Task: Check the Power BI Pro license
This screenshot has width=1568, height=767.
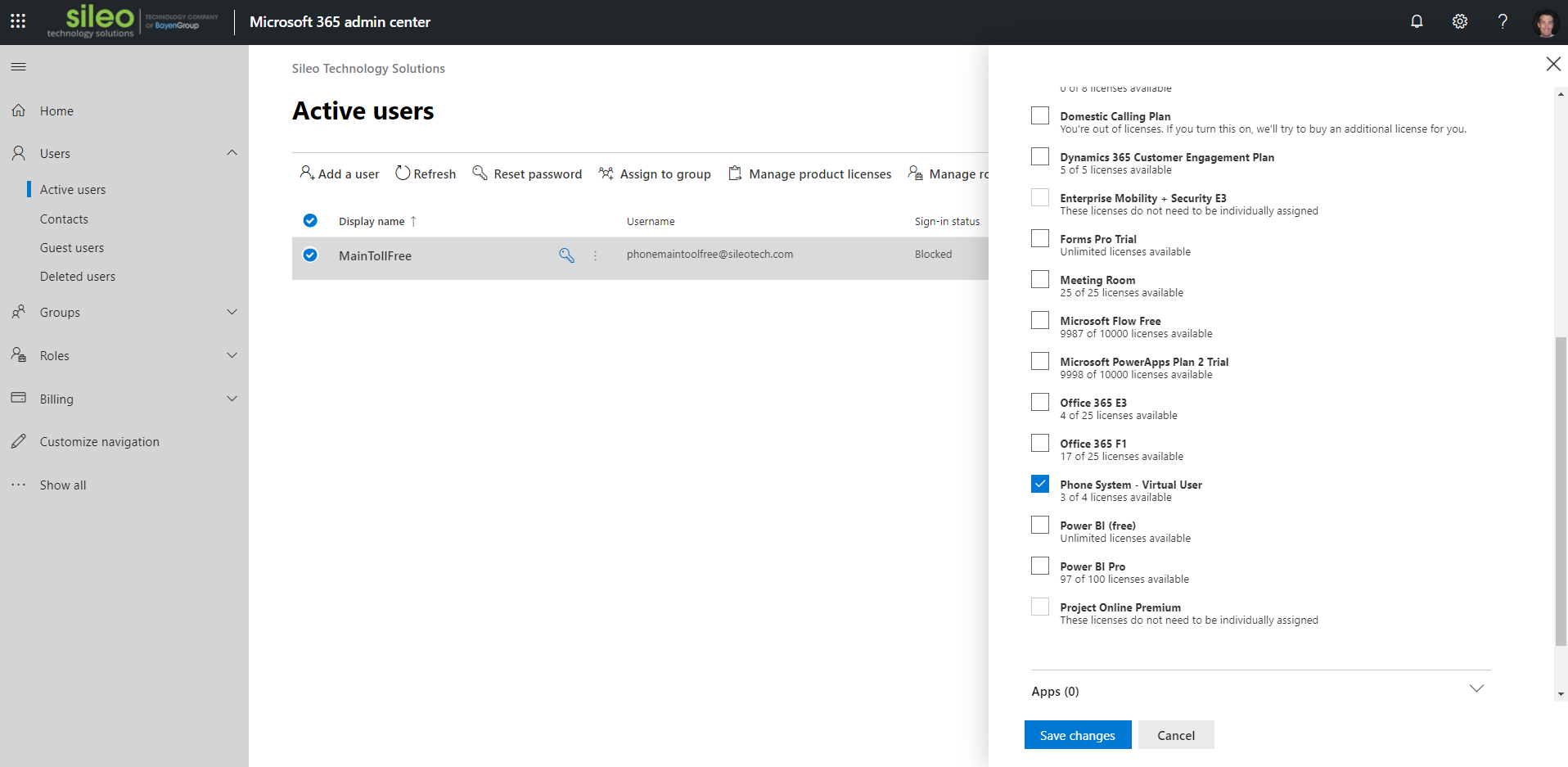Action: [1039, 566]
